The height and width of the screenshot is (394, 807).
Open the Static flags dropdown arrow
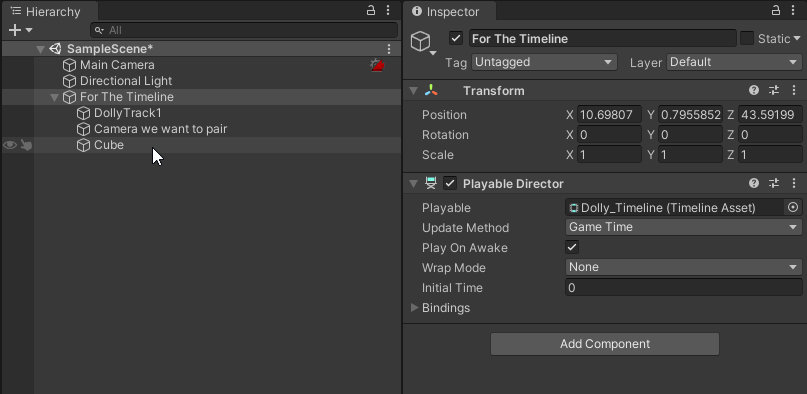pos(797,39)
